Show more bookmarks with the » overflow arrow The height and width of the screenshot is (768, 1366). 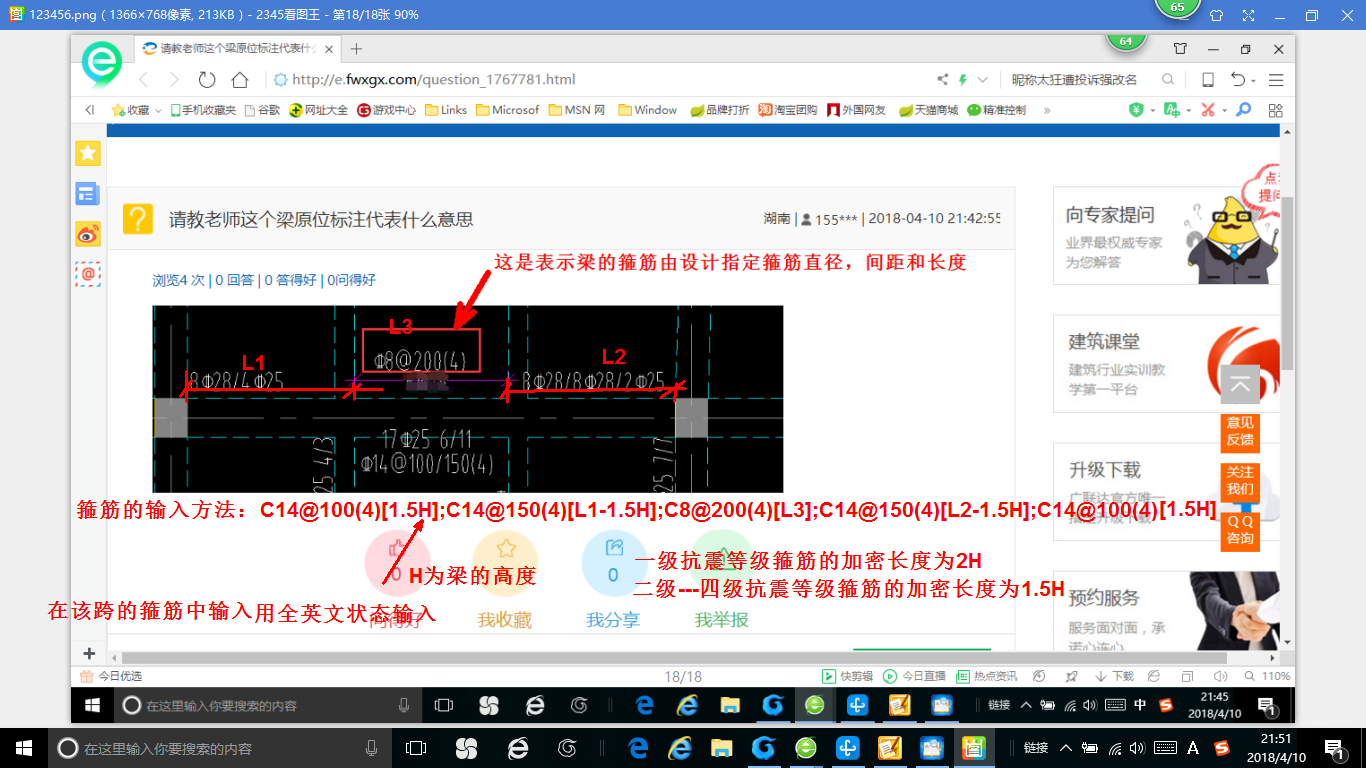(x=1047, y=110)
